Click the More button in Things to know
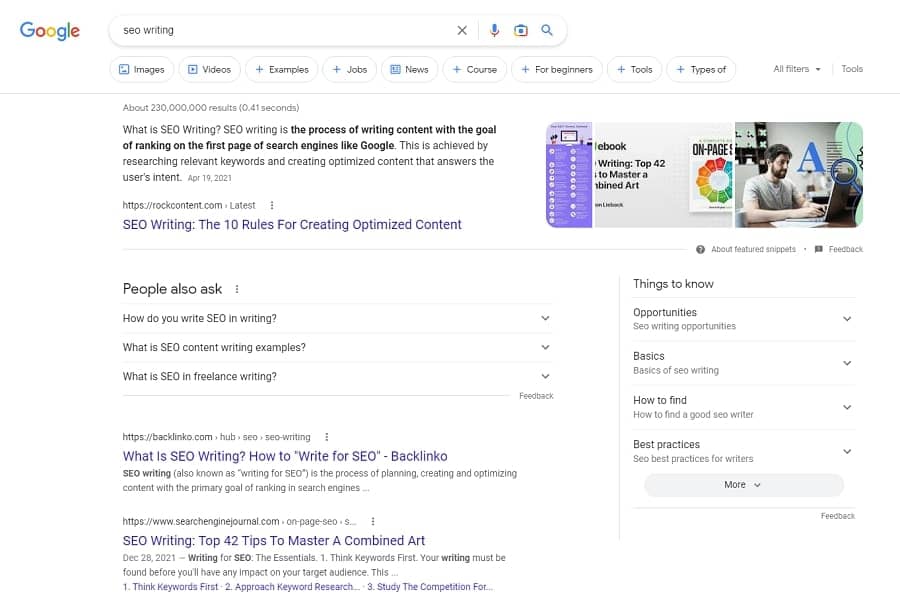 pos(744,485)
